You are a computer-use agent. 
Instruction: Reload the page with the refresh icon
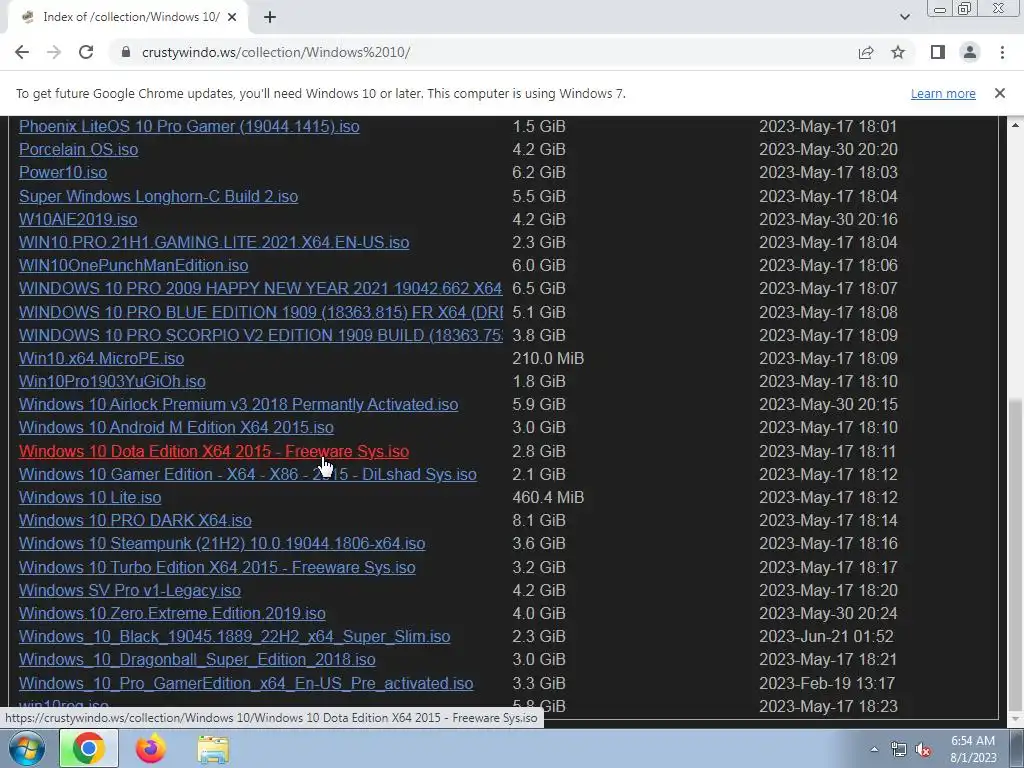86,52
